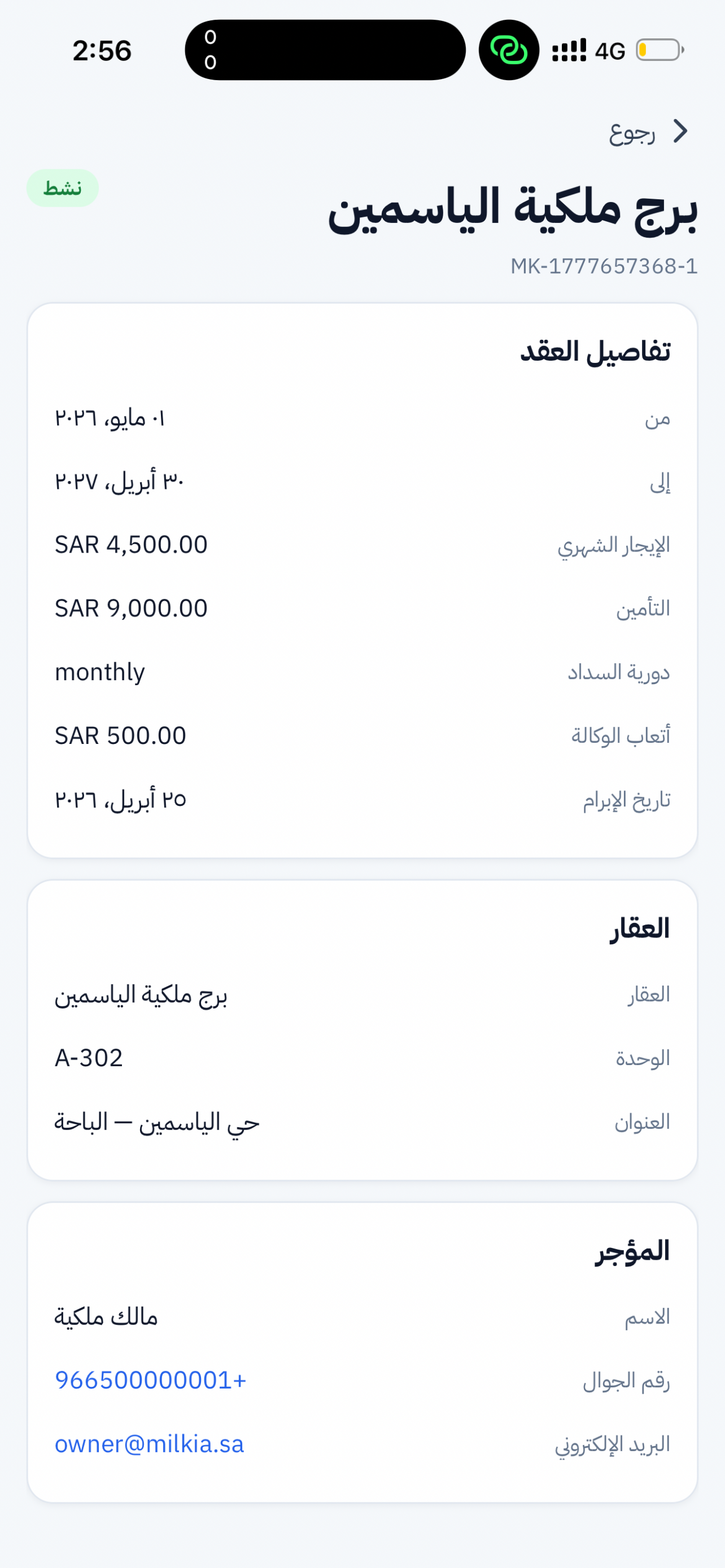Select contract number MK-1777657368-1
Viewport: 725px width, 1568px height.
pos(604,266)
